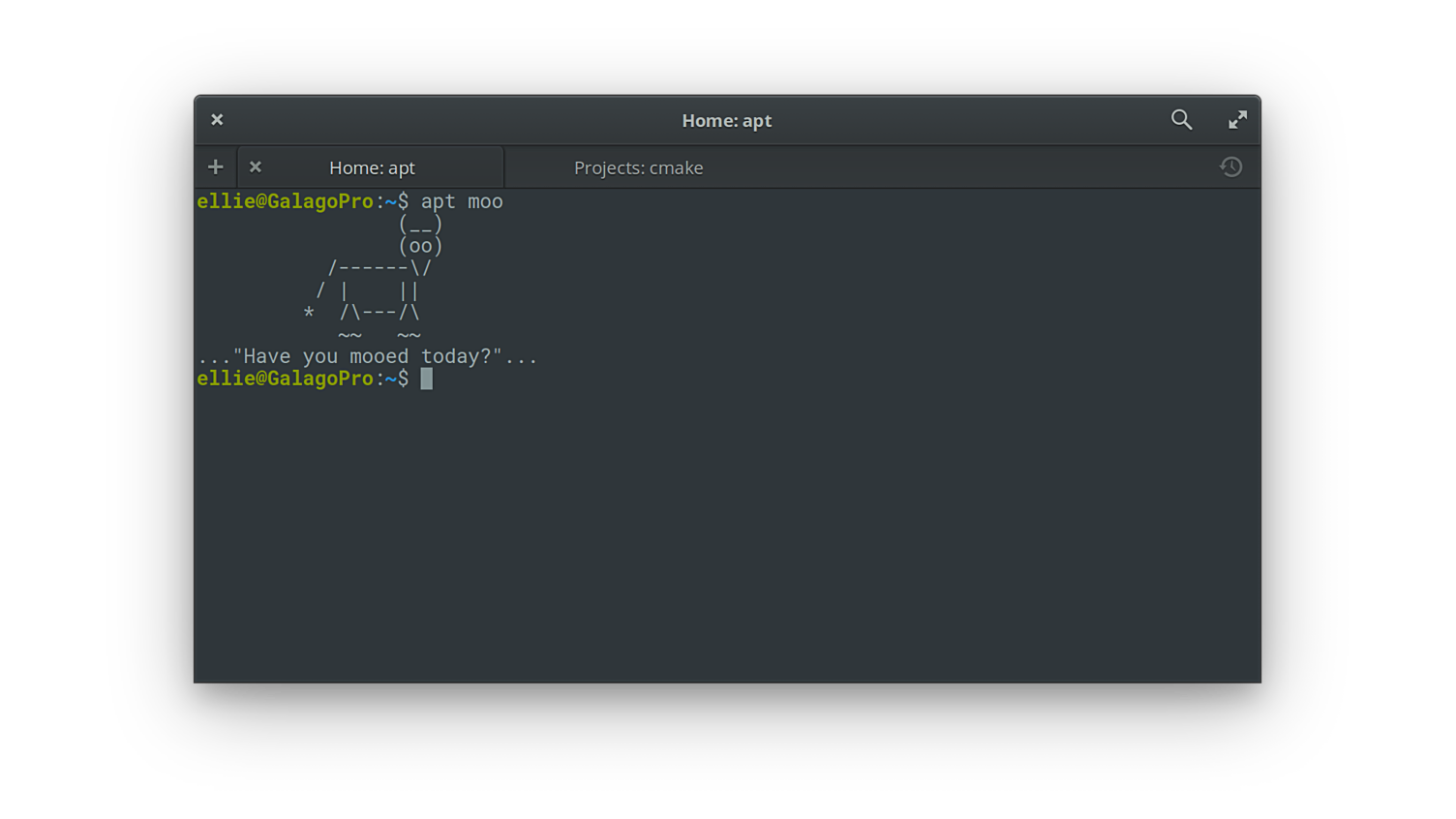Click the first ellie@GalagoPro prompt
Screen dimensions: 1456x819
pyautogui.click(x=285, y=202)
